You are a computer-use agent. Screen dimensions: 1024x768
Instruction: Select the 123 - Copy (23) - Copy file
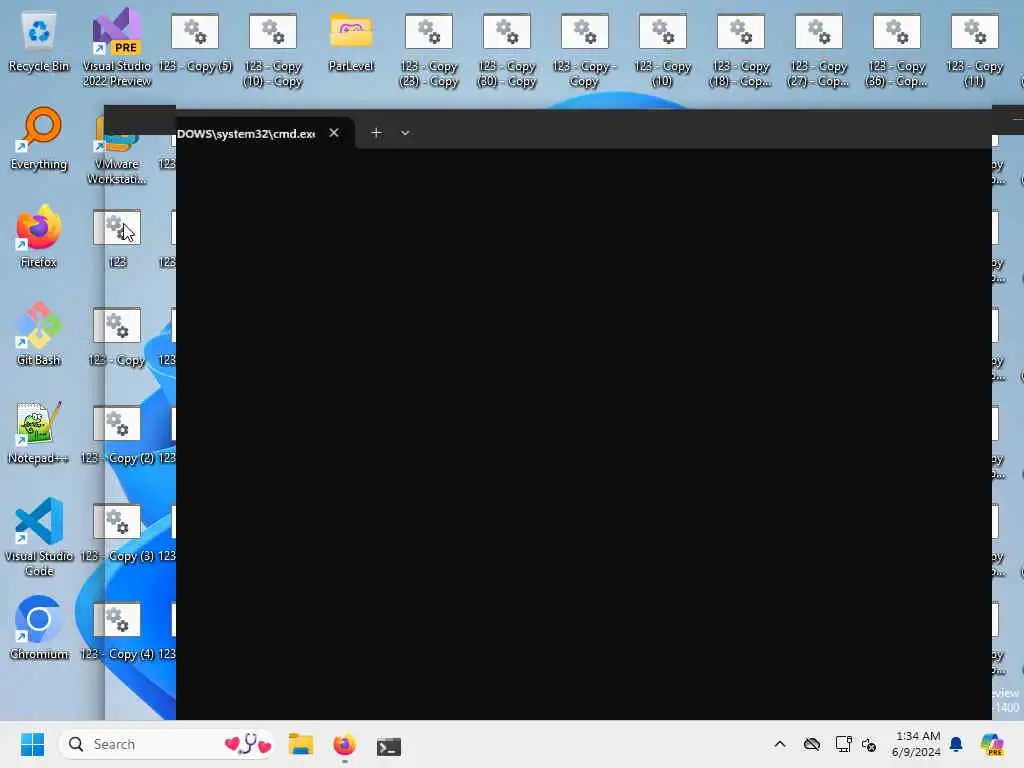point(429,50)
